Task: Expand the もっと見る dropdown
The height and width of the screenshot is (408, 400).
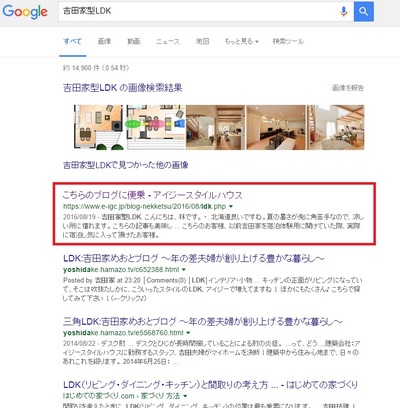Action: 242,41
